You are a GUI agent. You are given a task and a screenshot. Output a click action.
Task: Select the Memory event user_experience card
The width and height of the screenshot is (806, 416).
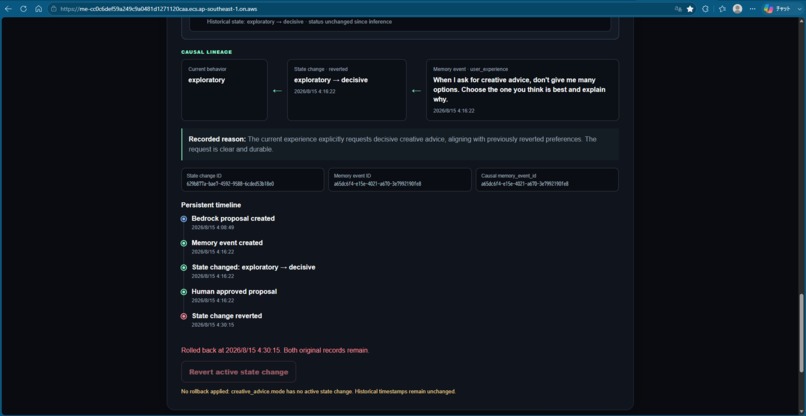coord(522,90)
